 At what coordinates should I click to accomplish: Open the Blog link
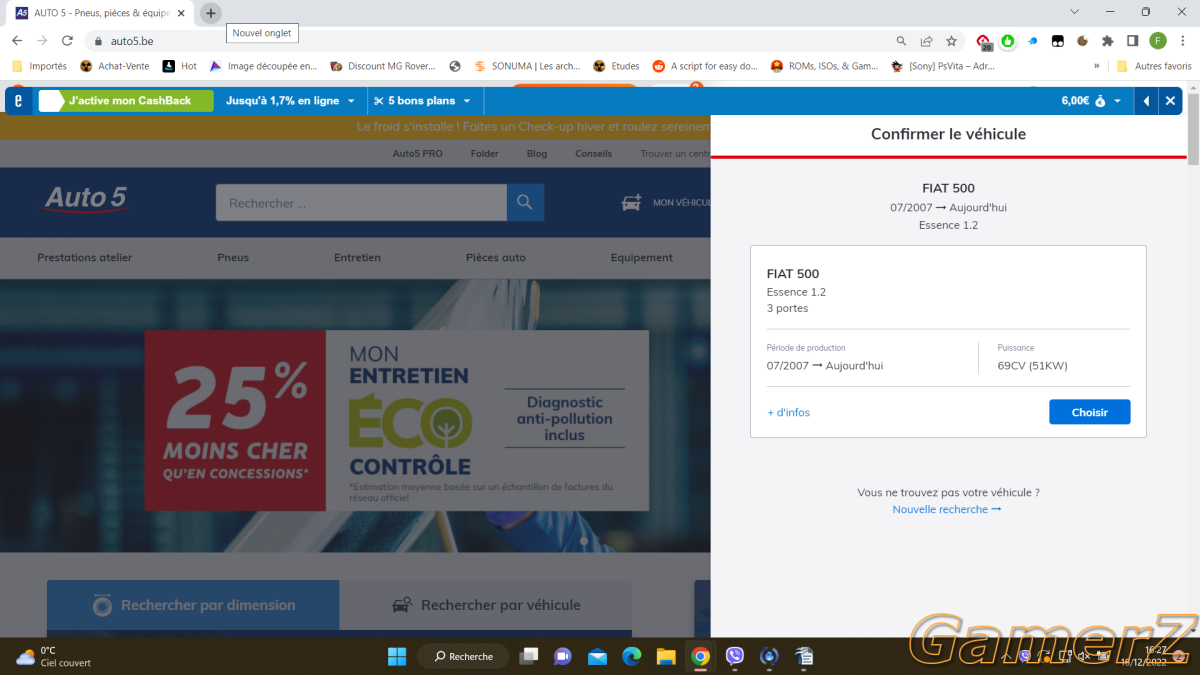coord(537,153)
